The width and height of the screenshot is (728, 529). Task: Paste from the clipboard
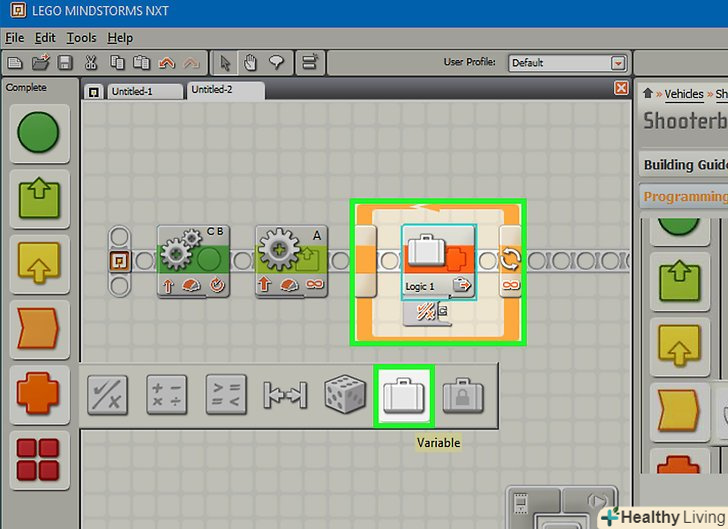tap(142, 62)
